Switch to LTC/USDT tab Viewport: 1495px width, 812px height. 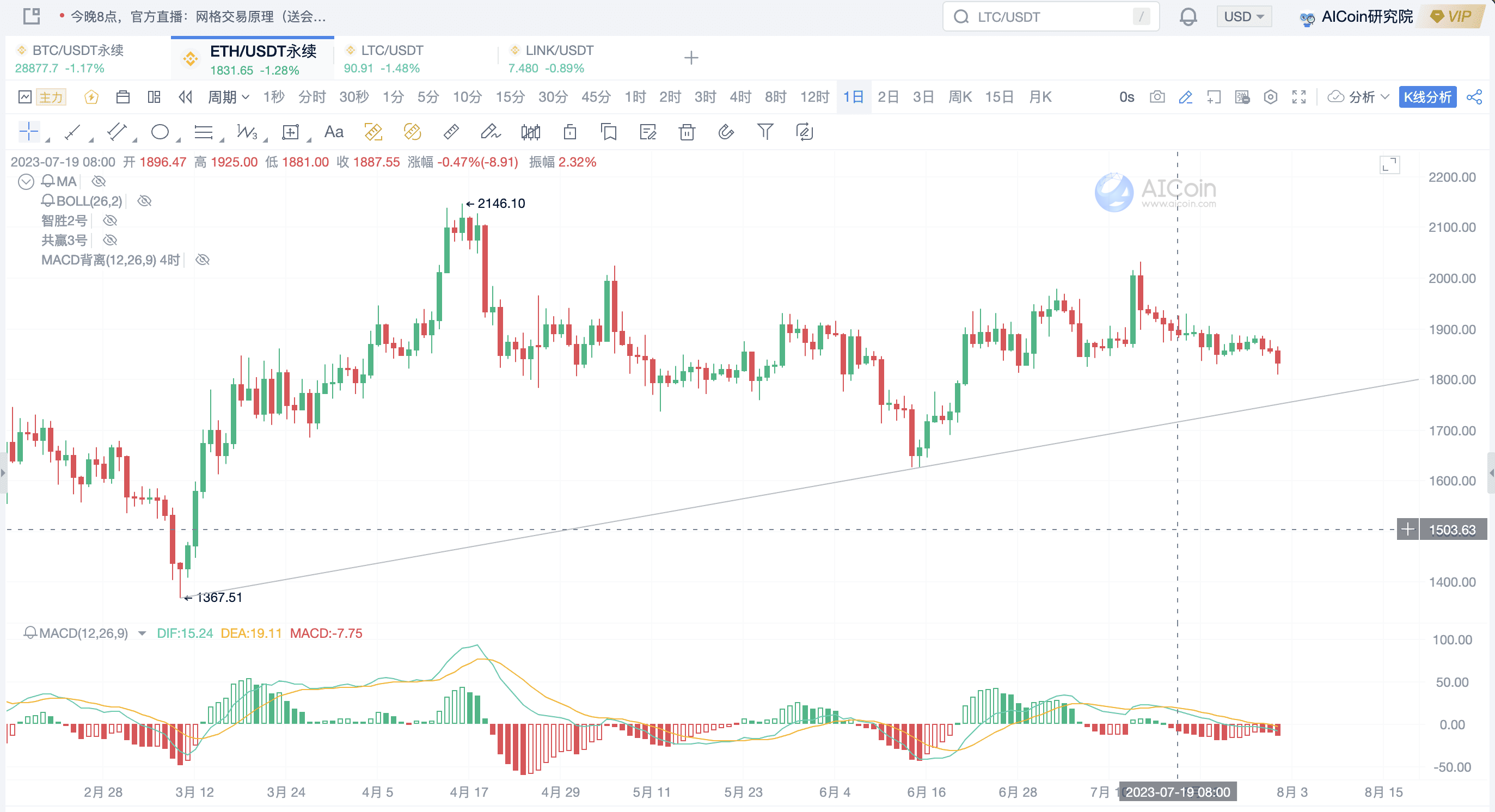click(x=414, y=59)
